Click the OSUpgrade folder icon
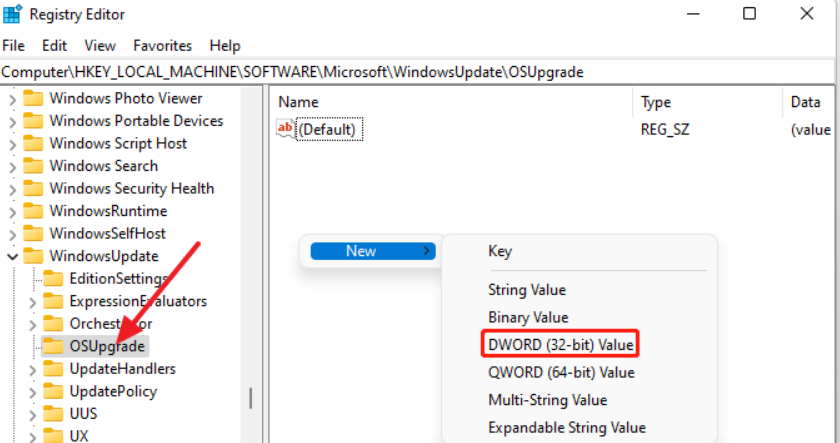 click(x=54, y=346)
